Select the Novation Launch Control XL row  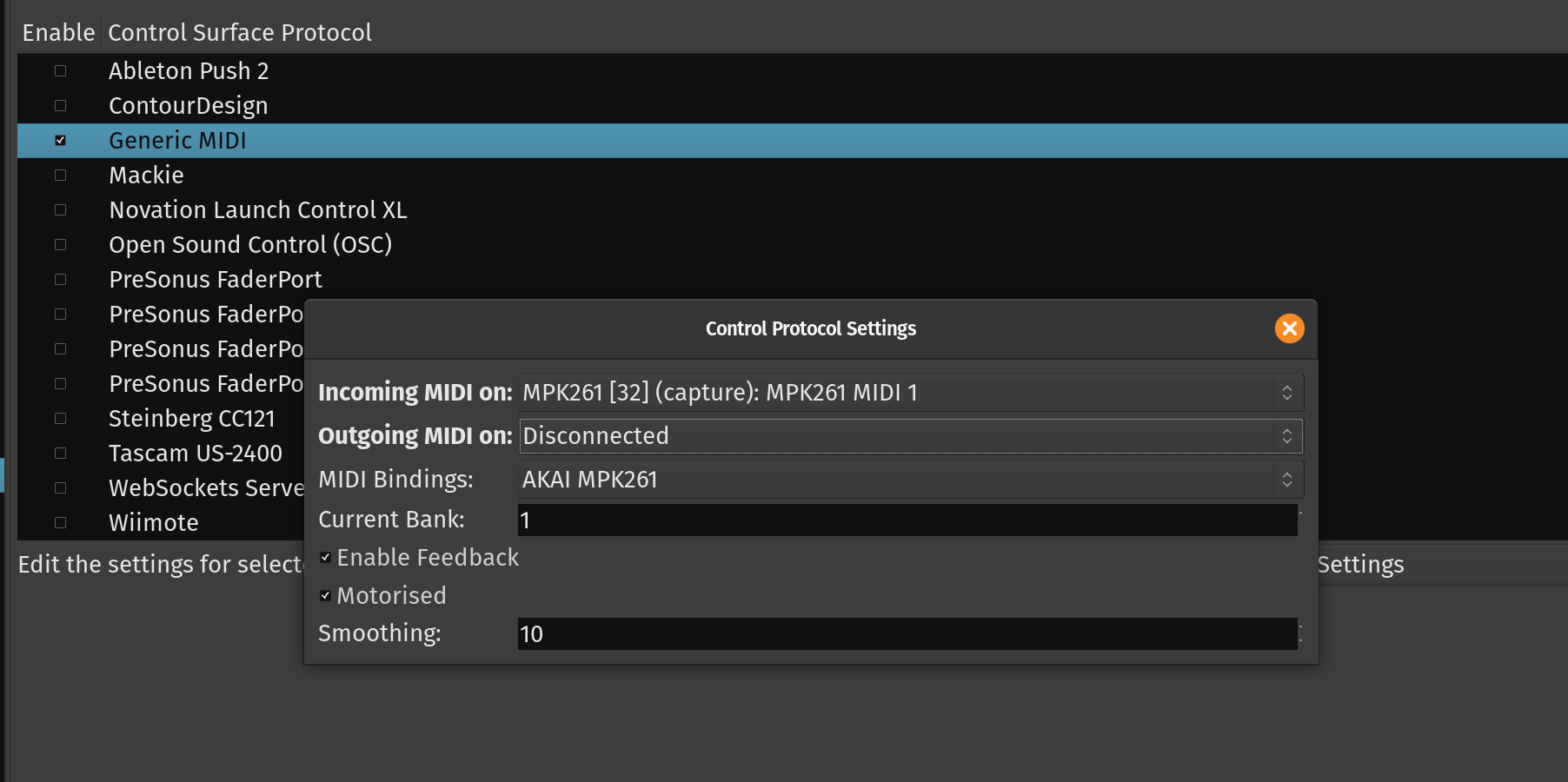tap(257, 210)
